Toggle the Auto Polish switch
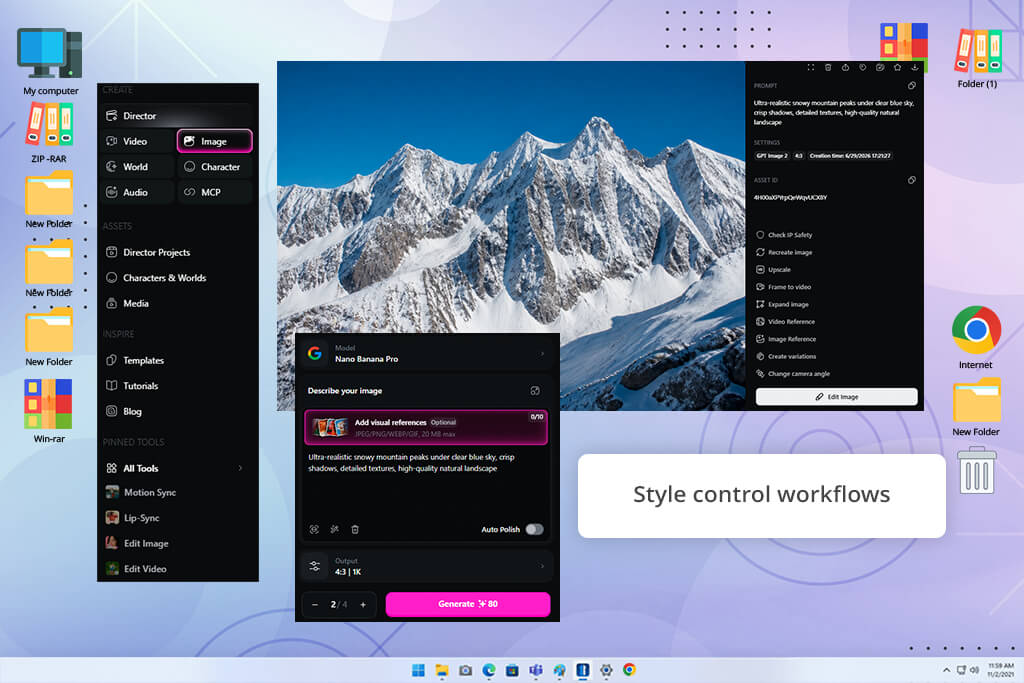 click(x=534, y=530)
